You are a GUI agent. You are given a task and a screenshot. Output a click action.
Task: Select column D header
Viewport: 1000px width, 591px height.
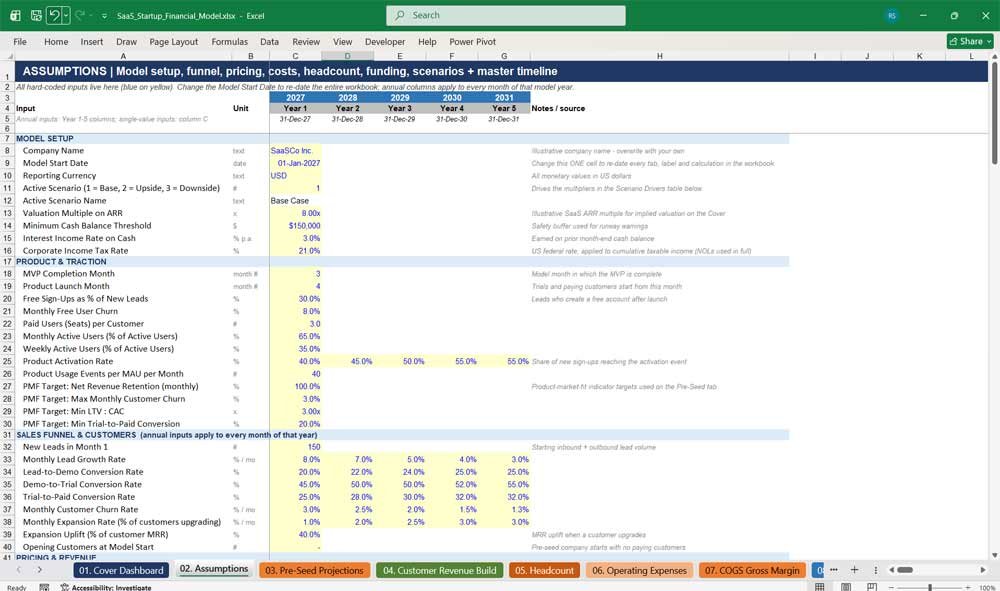(x=348, y=56)
